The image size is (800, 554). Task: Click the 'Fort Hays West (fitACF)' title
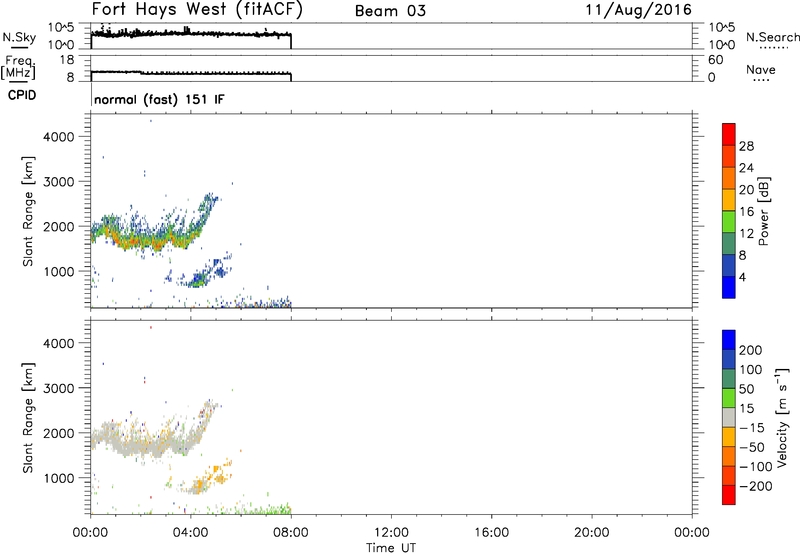[x=197, y=9]
